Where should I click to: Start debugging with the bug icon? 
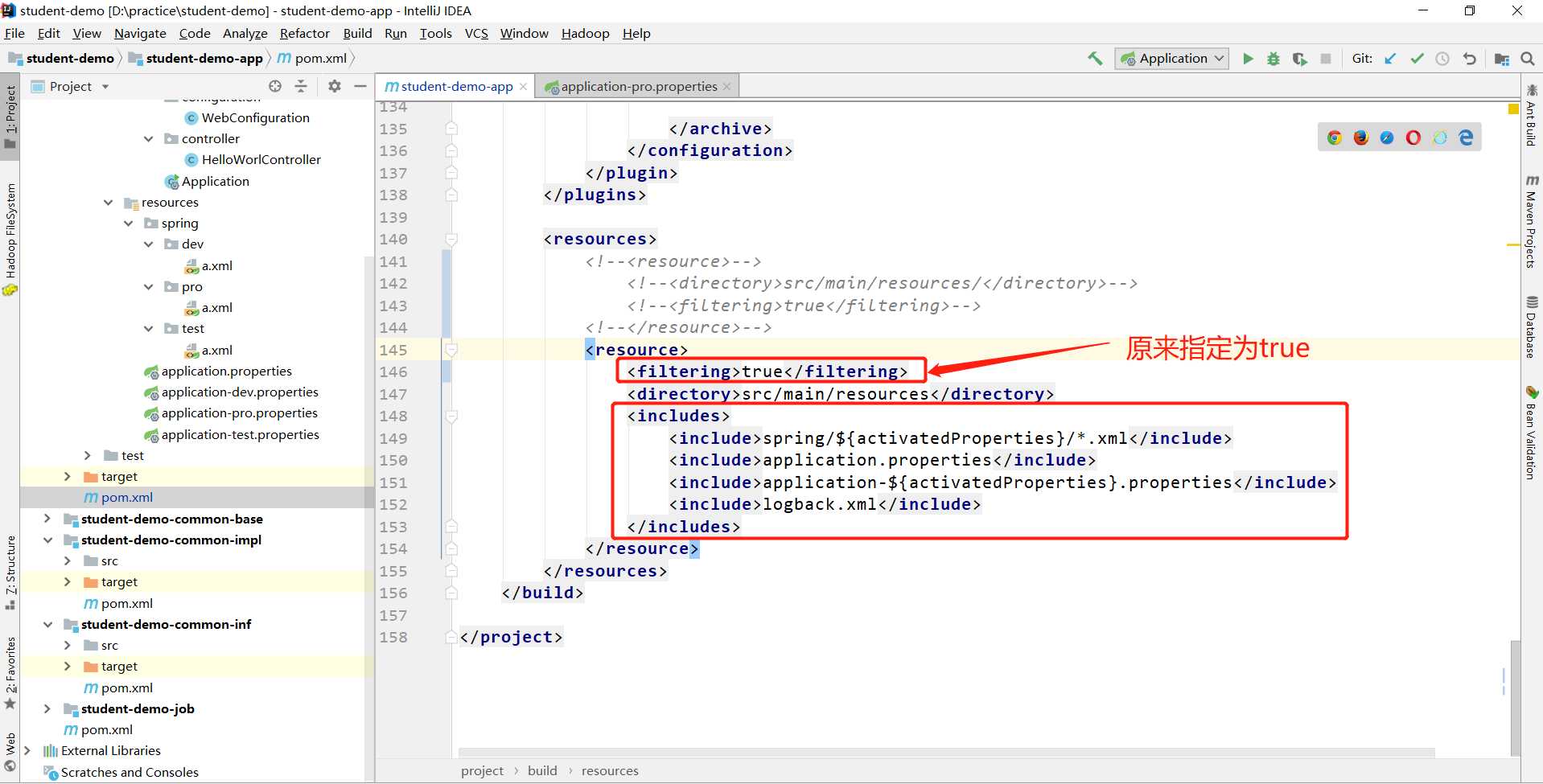pos(1273,59)
